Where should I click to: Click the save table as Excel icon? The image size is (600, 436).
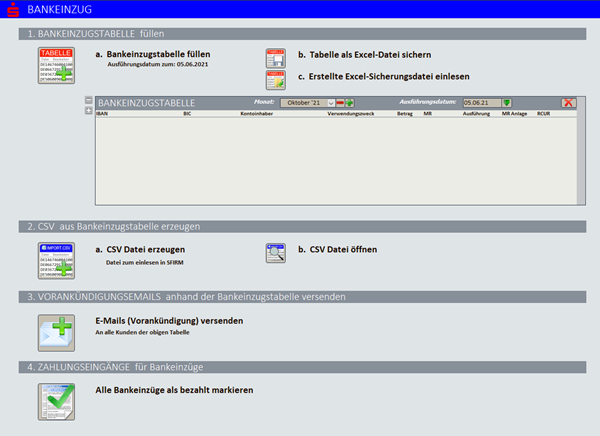(x=275, y=57)
